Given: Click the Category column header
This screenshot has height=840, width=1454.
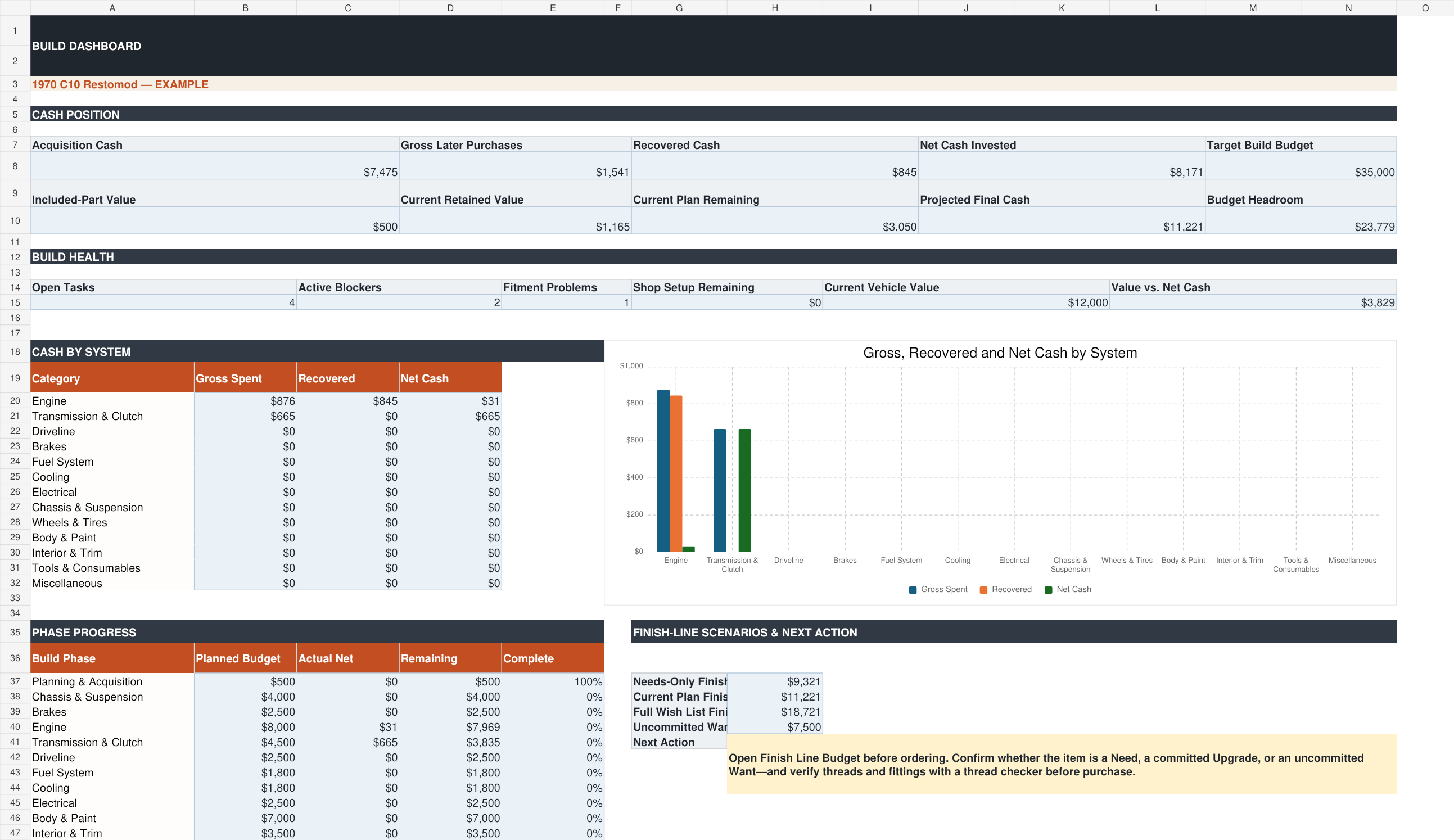Looking at the screenshot, I should pos(112,378).
